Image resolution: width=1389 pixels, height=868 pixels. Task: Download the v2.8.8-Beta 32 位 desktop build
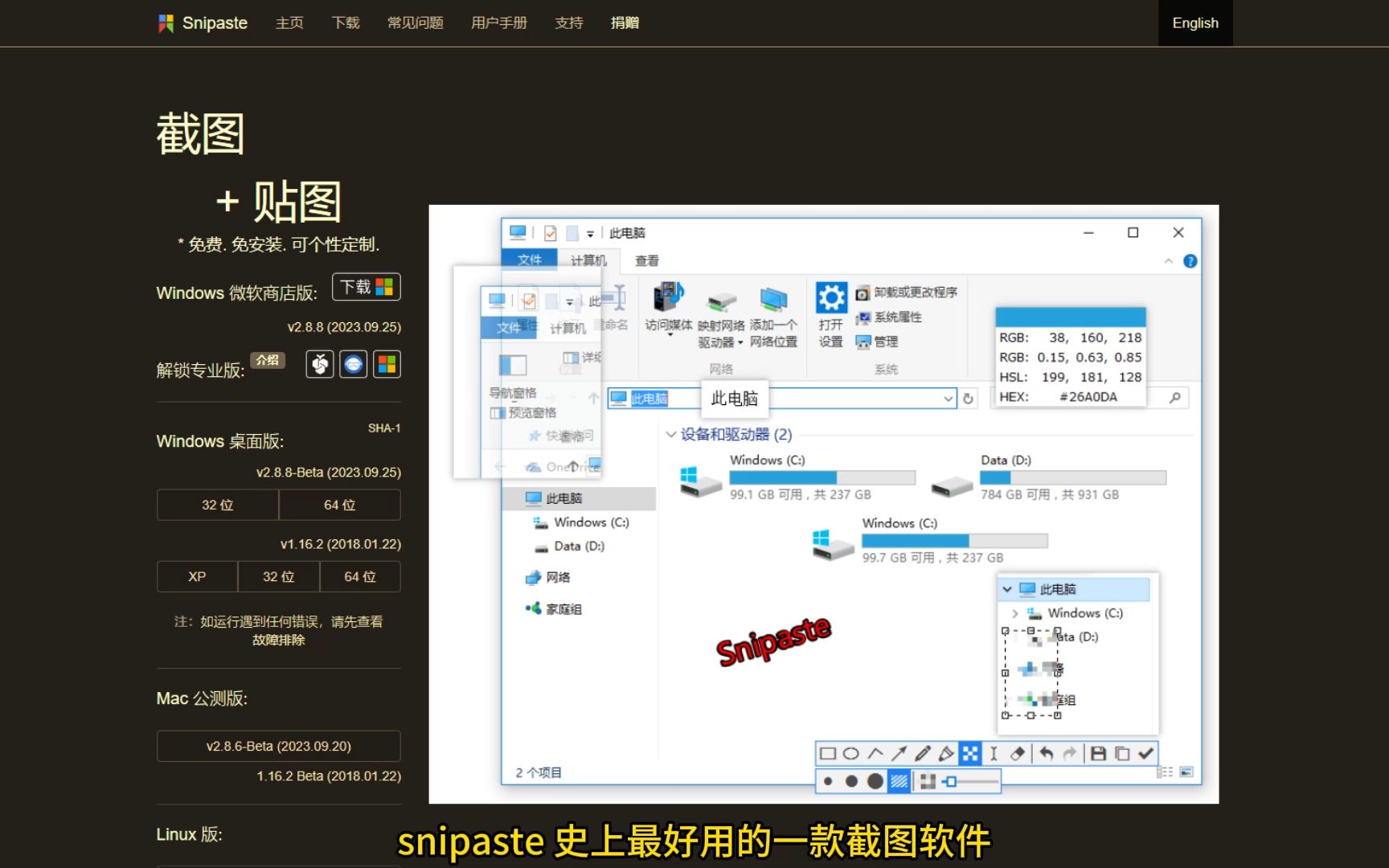218,505
